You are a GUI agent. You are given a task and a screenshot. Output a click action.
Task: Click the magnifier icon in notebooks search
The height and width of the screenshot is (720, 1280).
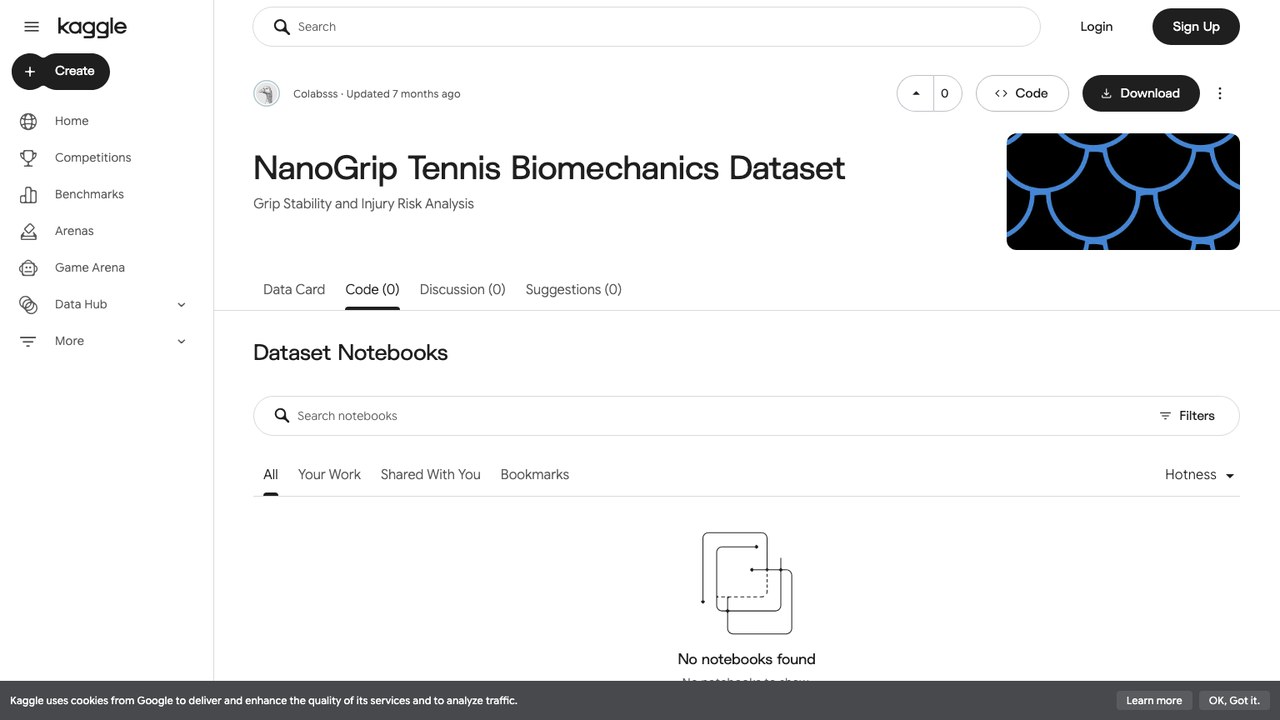tap(282, 416)
